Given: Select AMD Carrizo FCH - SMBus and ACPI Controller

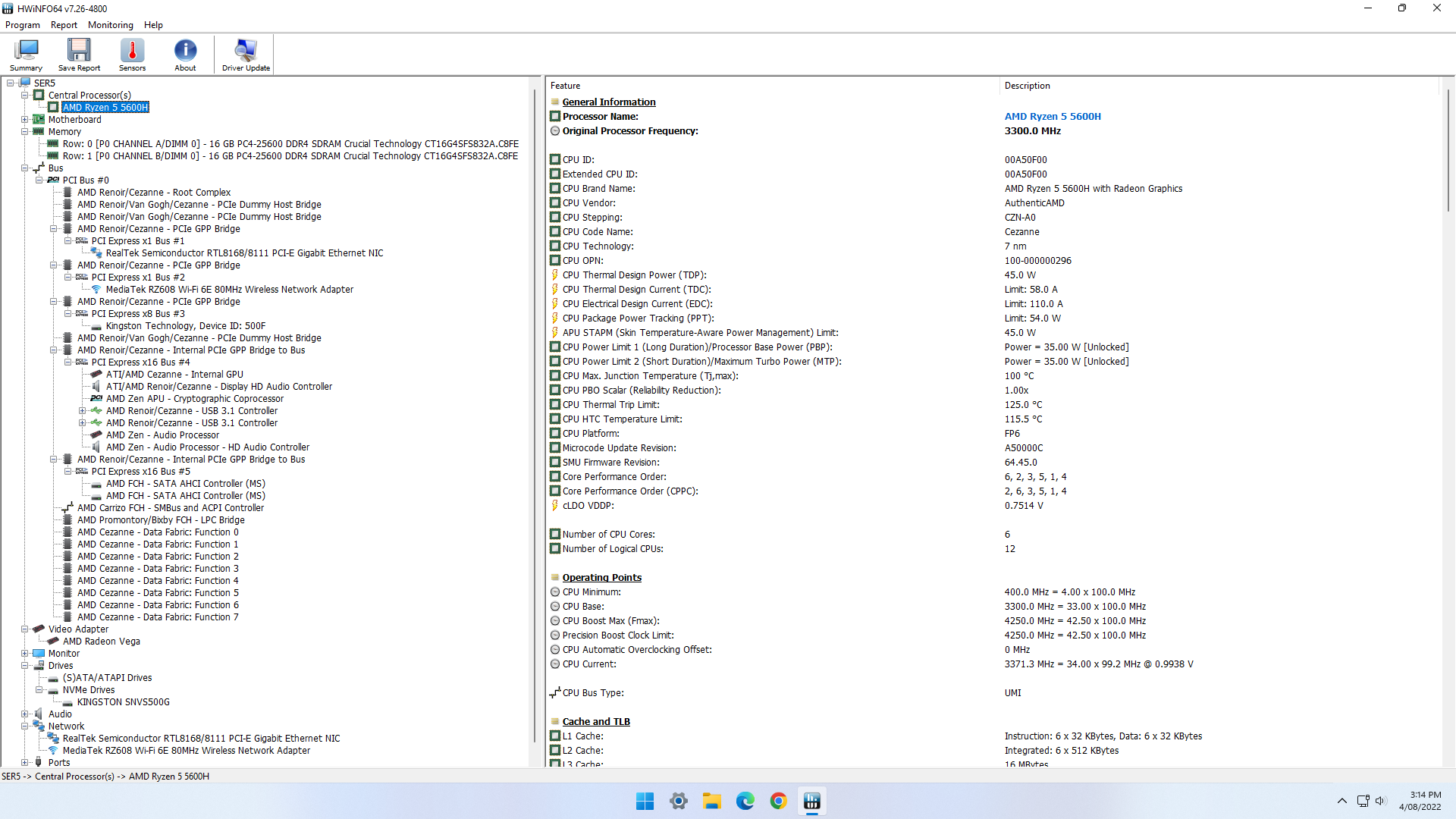Looking at the screenshot, I should tap(171, 508).
